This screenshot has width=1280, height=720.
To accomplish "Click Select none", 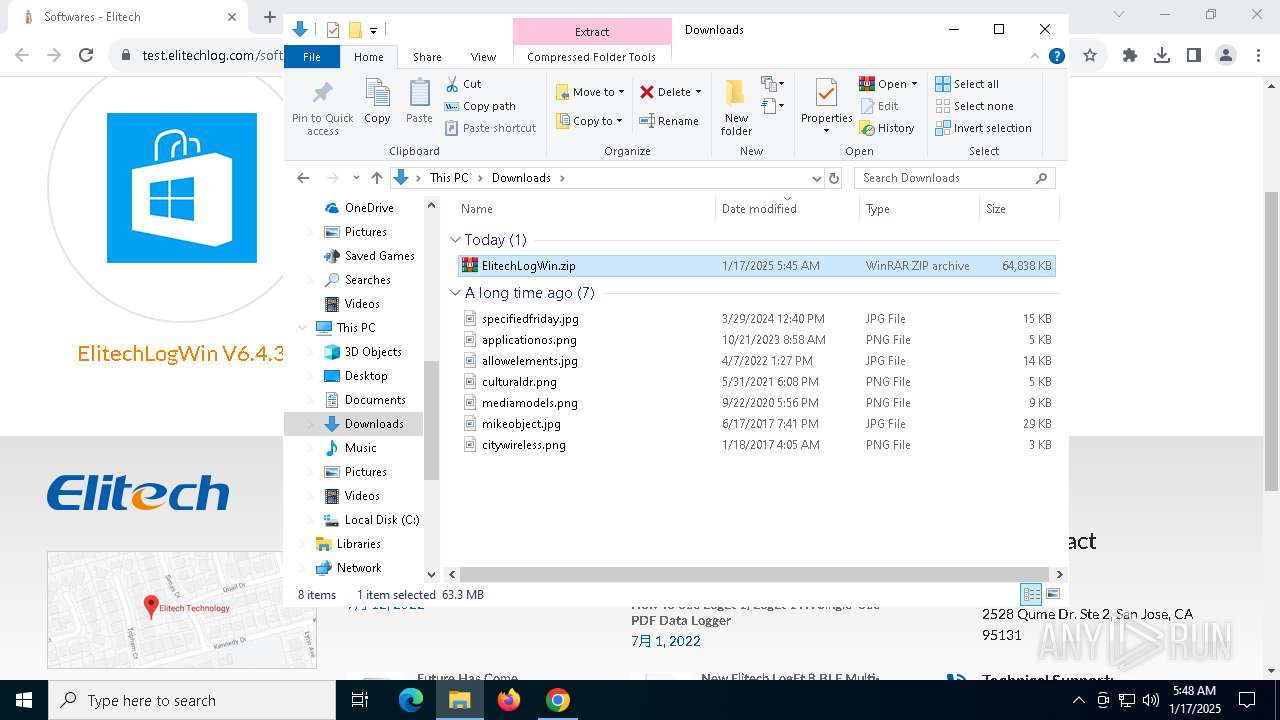I will 974,106.
